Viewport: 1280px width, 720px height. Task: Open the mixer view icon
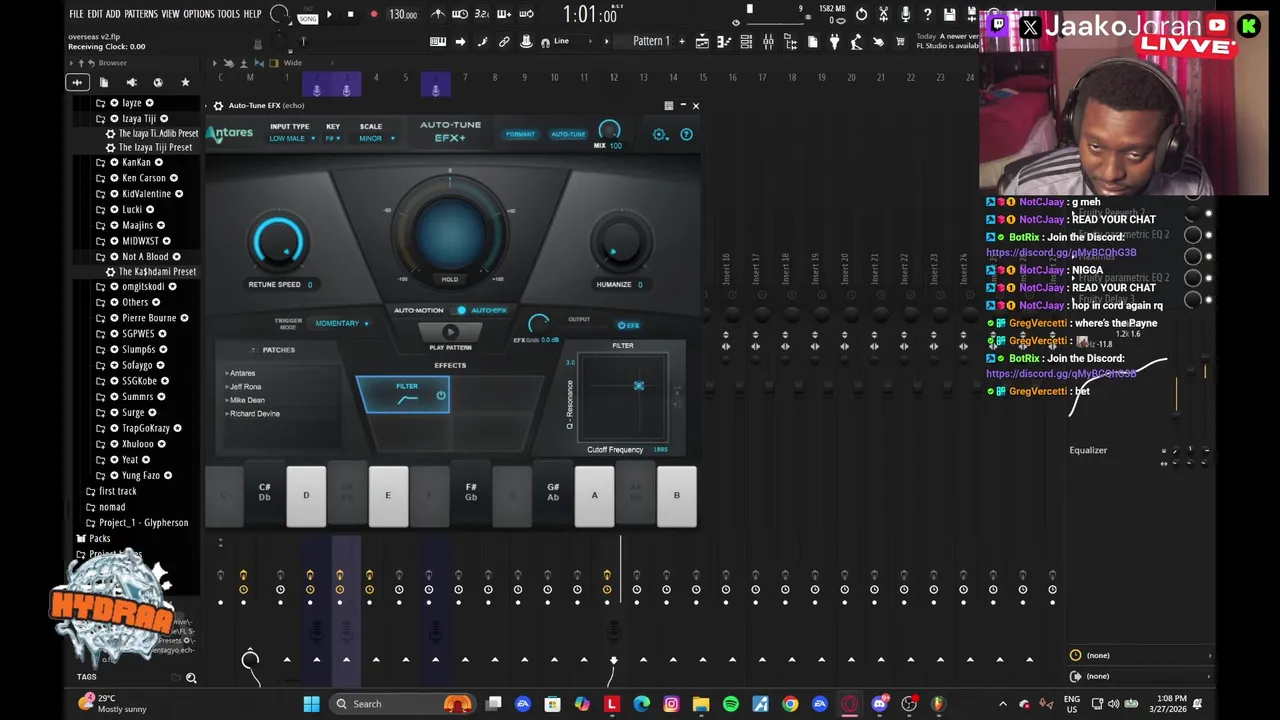[768, 41]
